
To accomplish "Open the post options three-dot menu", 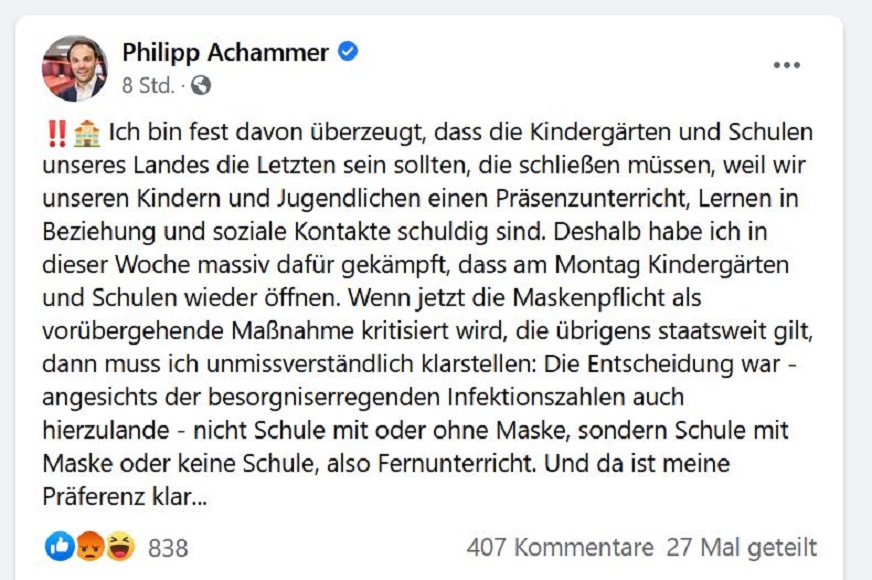I will [786, 65].
